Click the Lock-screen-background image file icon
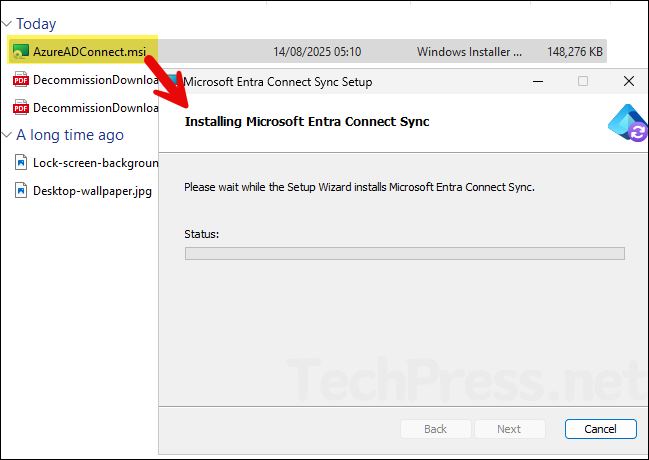The image size is (649, 460). click(21, 162)
